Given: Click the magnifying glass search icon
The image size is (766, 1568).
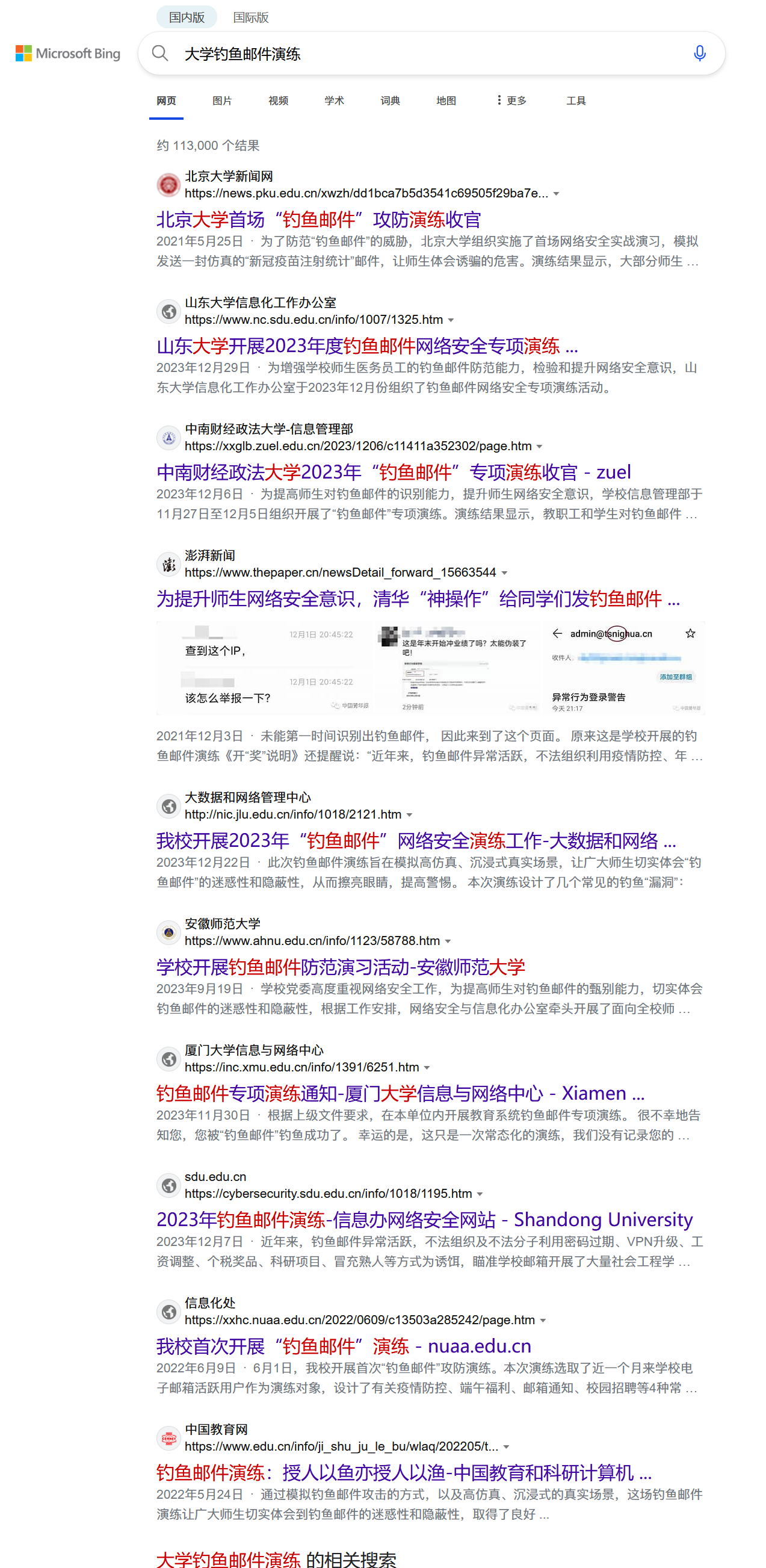Looking at the screenshot, I should coord(160,54).
